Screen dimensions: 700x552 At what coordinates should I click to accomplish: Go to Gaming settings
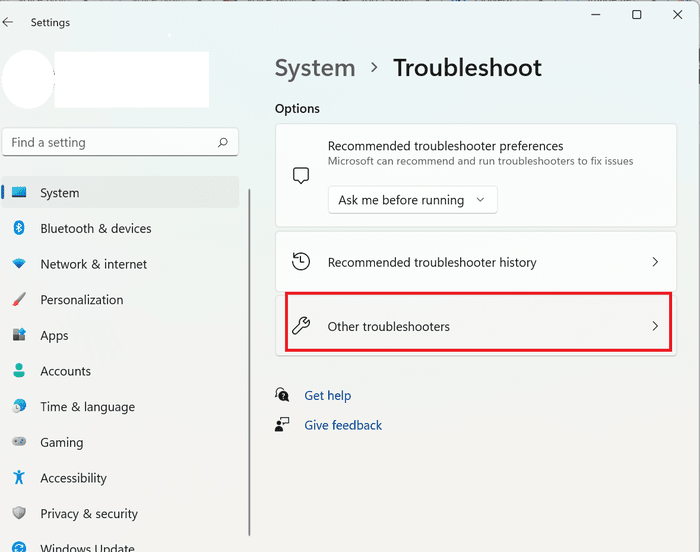coord(120,442)
